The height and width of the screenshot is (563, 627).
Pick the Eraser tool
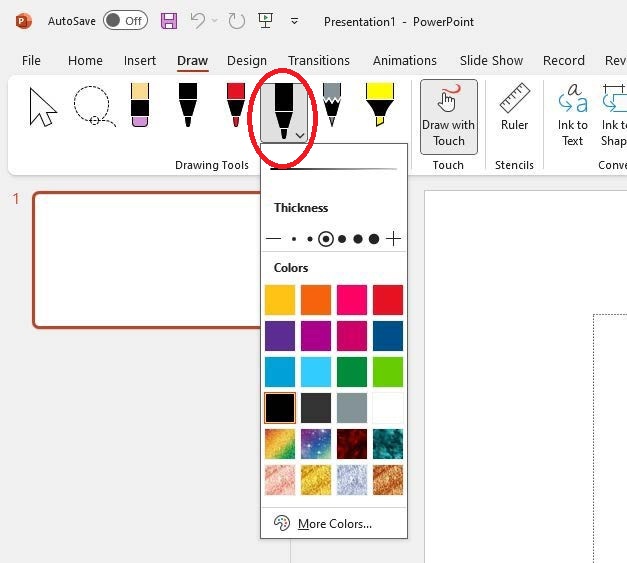point(140,105)
